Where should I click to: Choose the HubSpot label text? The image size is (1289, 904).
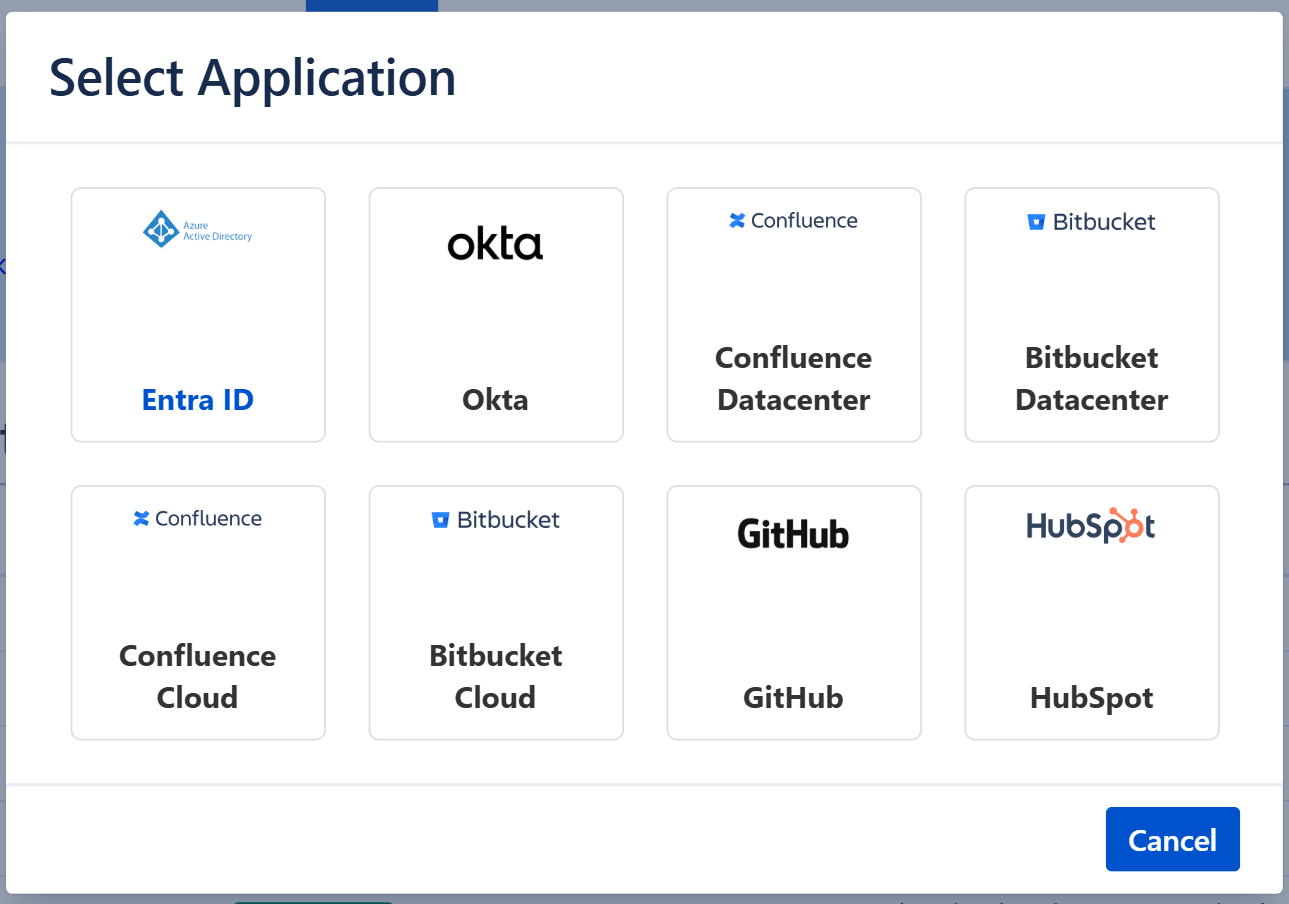click(1091, 697)
